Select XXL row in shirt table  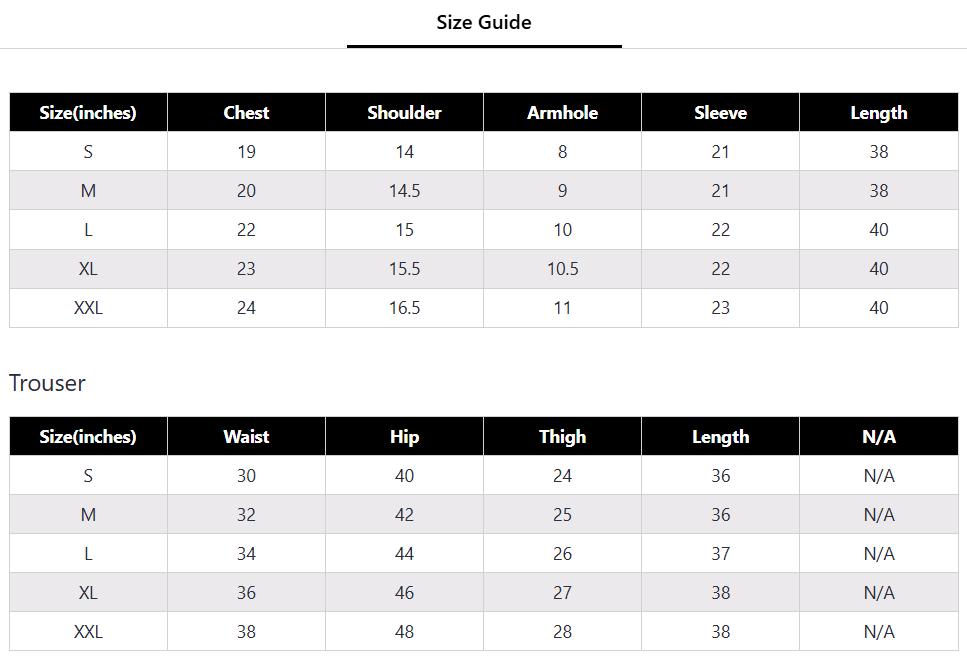[x=484, y=308]
